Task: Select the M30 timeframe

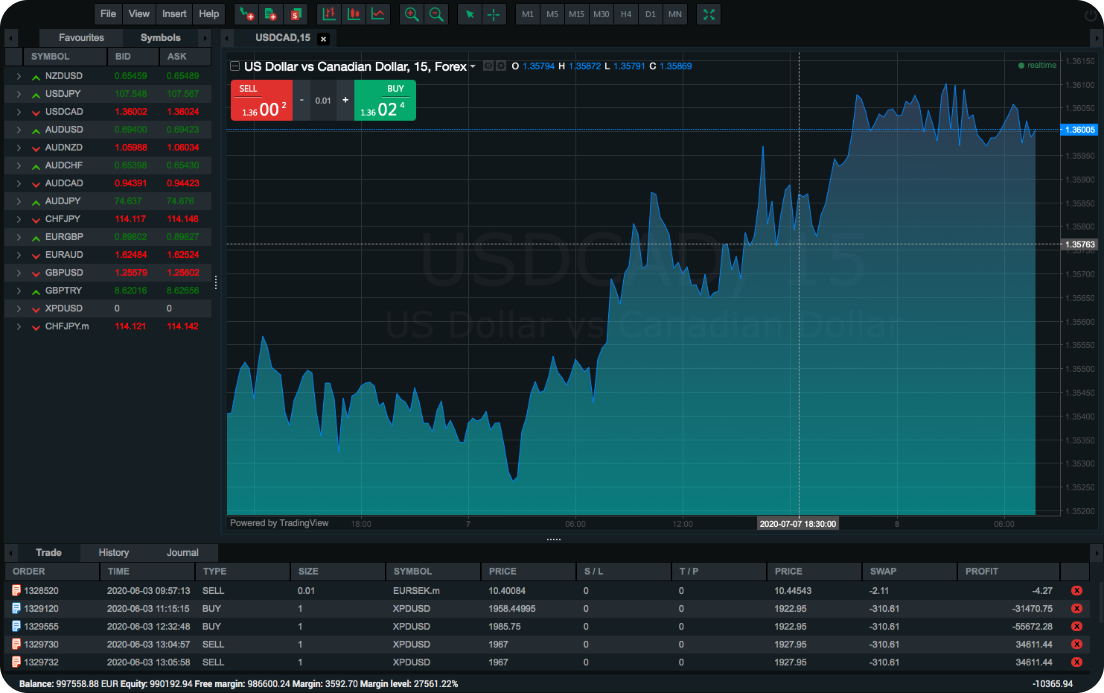Action: pos(601,14)
